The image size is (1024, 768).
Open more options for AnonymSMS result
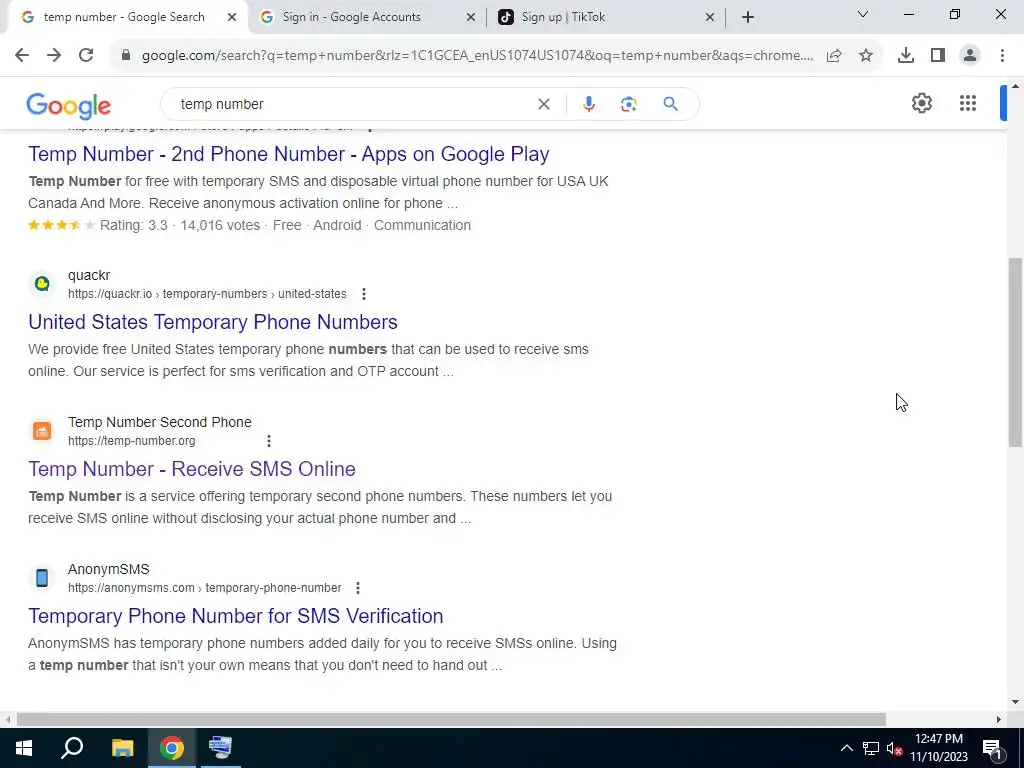(358, 588)
